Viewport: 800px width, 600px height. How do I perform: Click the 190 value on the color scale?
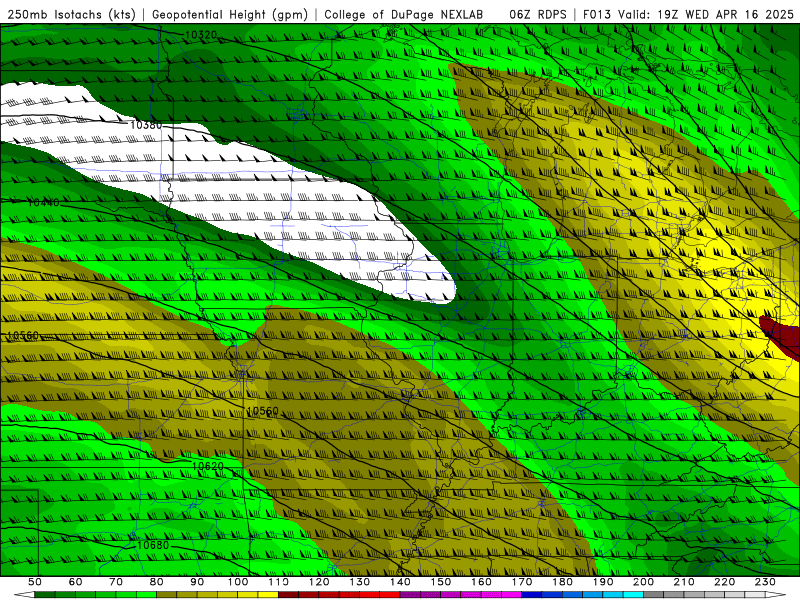pyautogui.click(x=604, y=582)
